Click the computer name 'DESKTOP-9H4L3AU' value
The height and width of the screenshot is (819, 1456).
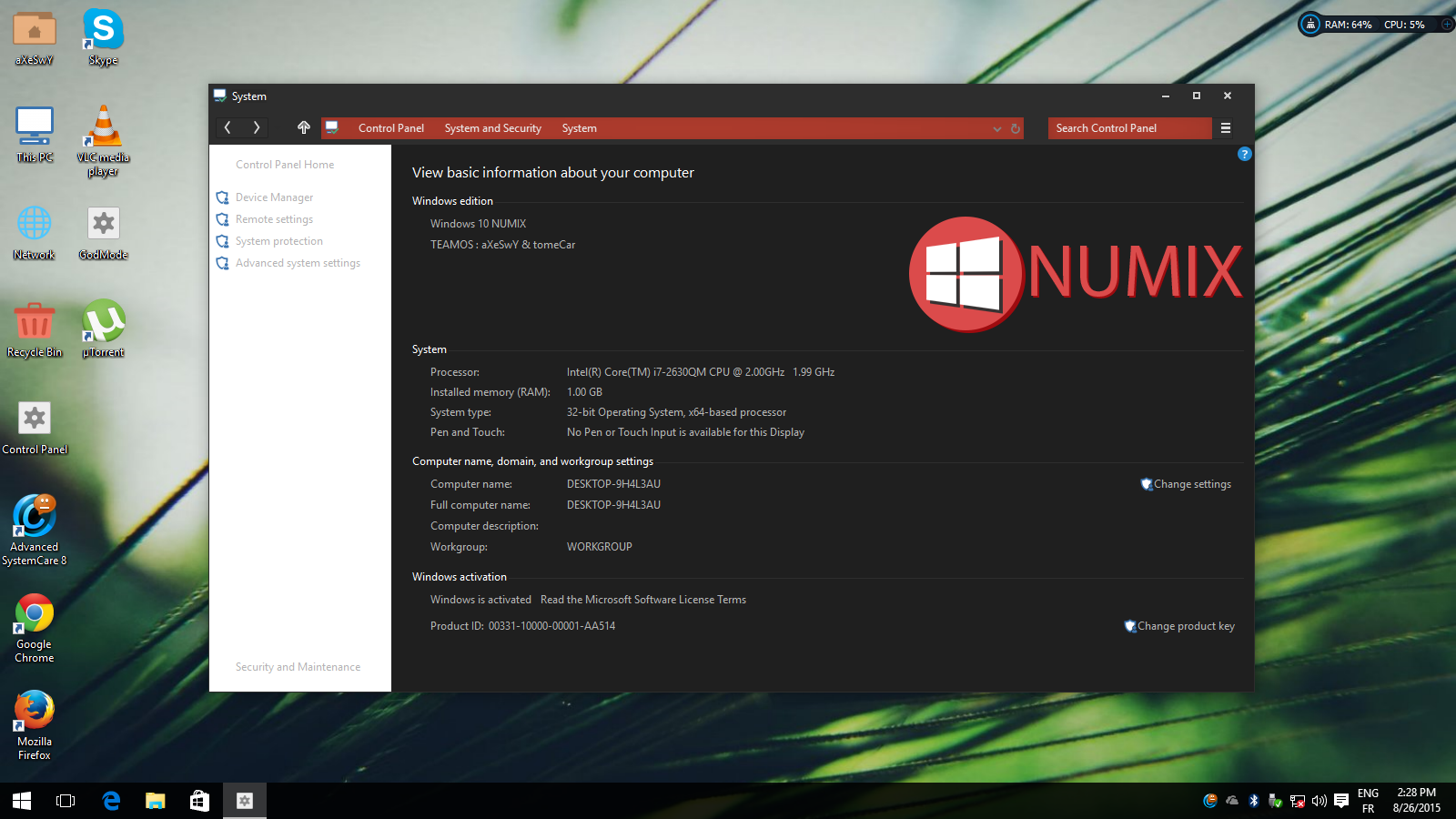point(613,484)
